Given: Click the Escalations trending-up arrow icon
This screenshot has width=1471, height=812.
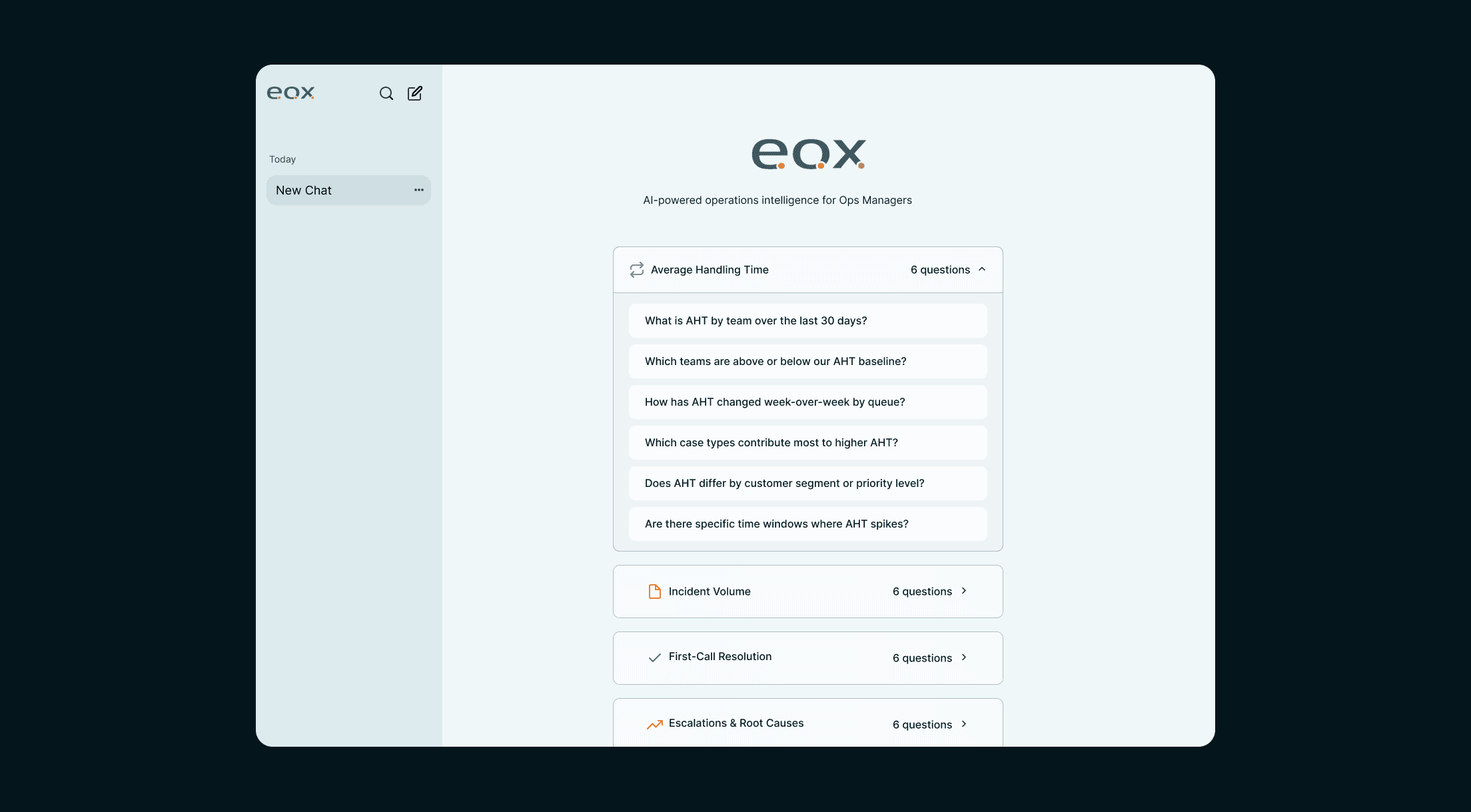Looking at the screenshot, I should tap(654, 724).
